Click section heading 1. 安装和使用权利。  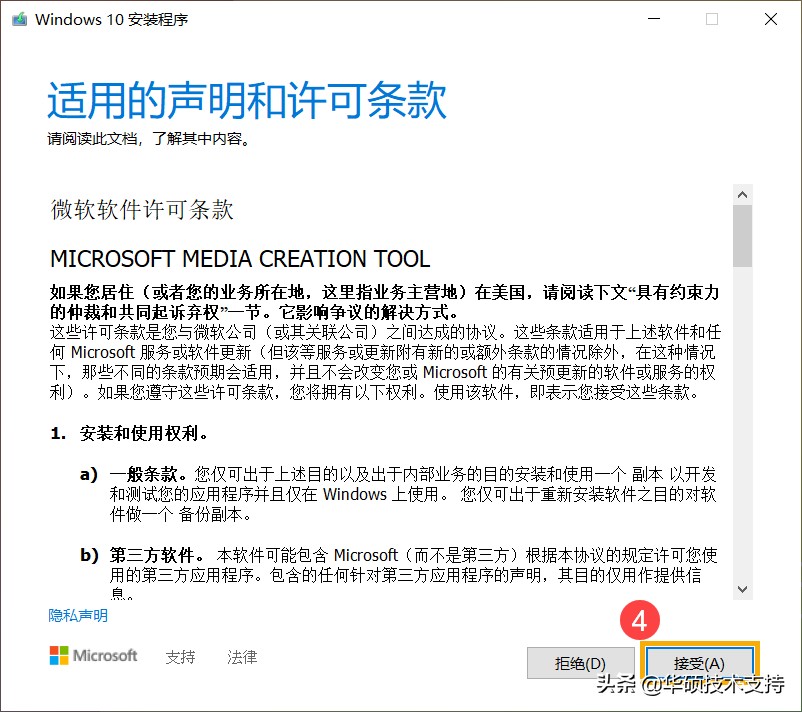129,434
